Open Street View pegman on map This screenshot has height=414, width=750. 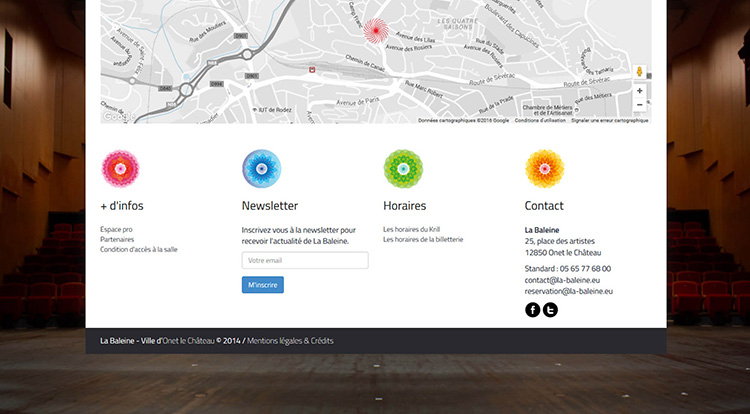point(639,72)
